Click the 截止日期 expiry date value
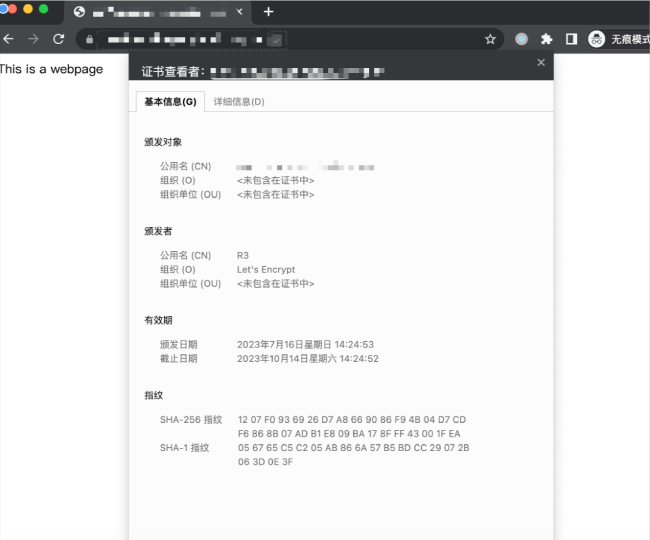This screenshot has height=540, width=650. (307, 359)
